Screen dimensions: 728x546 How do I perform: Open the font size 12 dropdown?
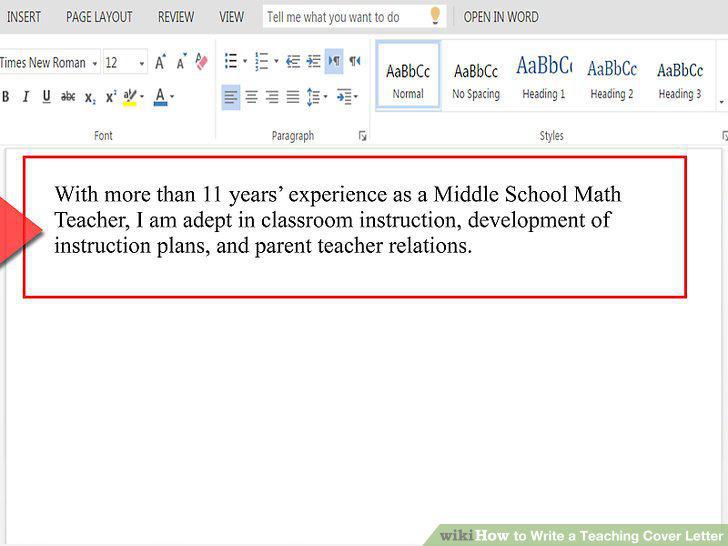click(142, 63)
